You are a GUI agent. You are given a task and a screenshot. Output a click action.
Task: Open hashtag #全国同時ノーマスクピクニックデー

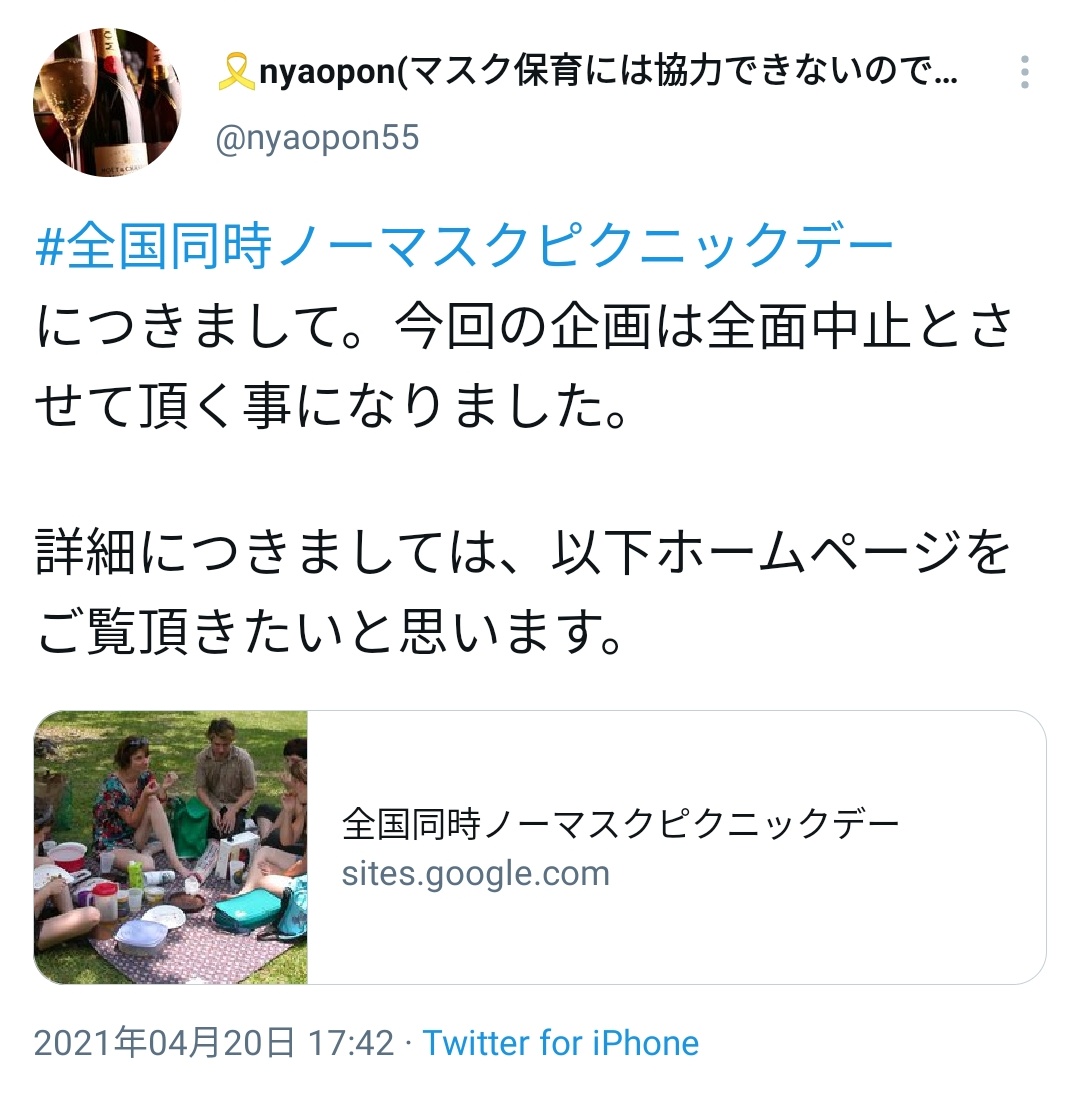click(x=465, y=246)
